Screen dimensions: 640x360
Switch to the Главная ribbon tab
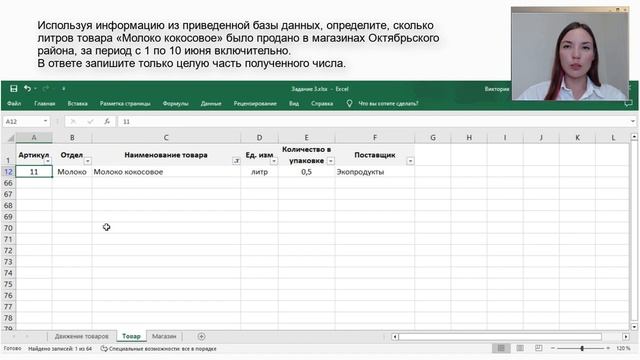coord(44,104)
